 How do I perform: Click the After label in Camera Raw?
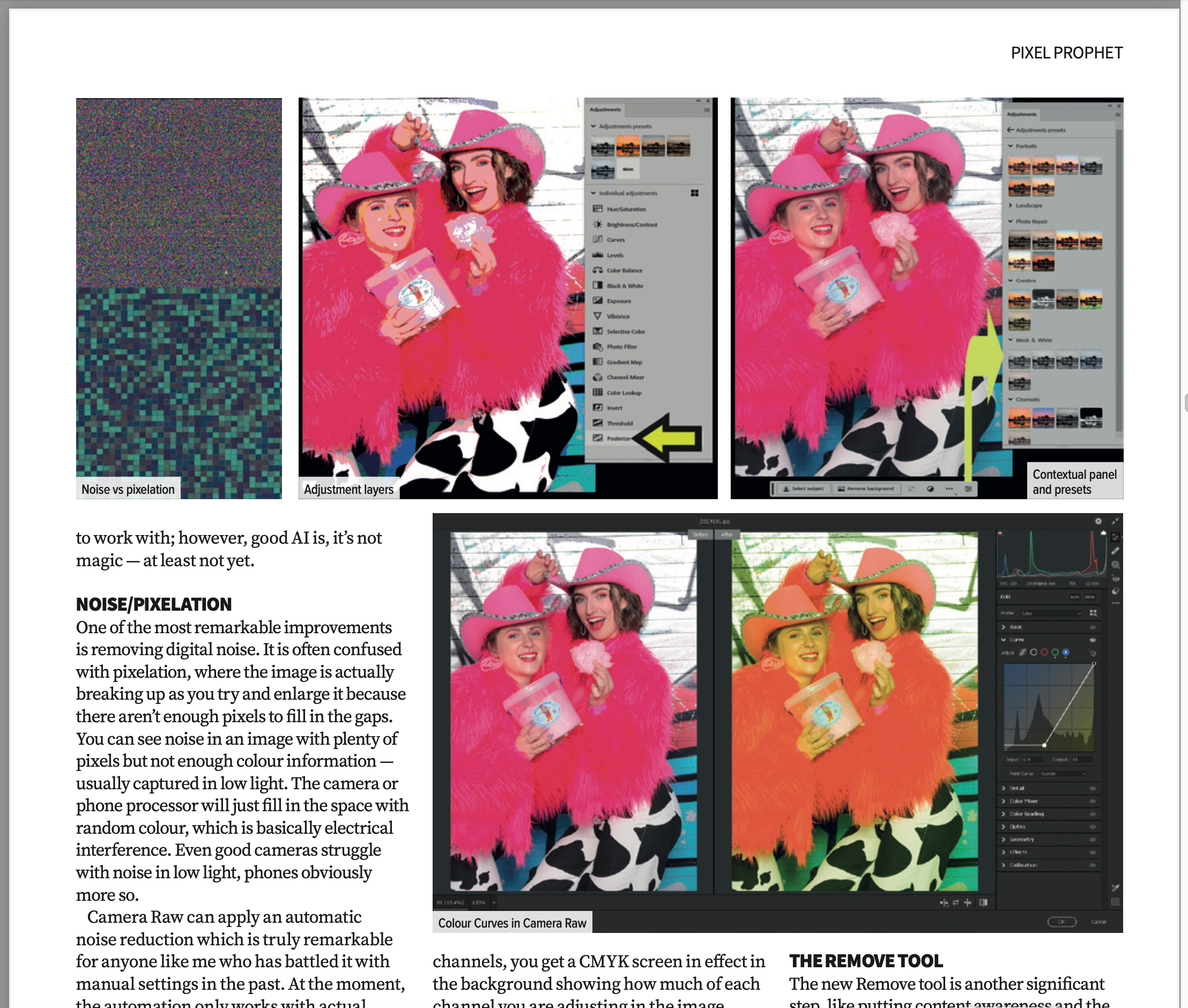(x=727, y=535)
